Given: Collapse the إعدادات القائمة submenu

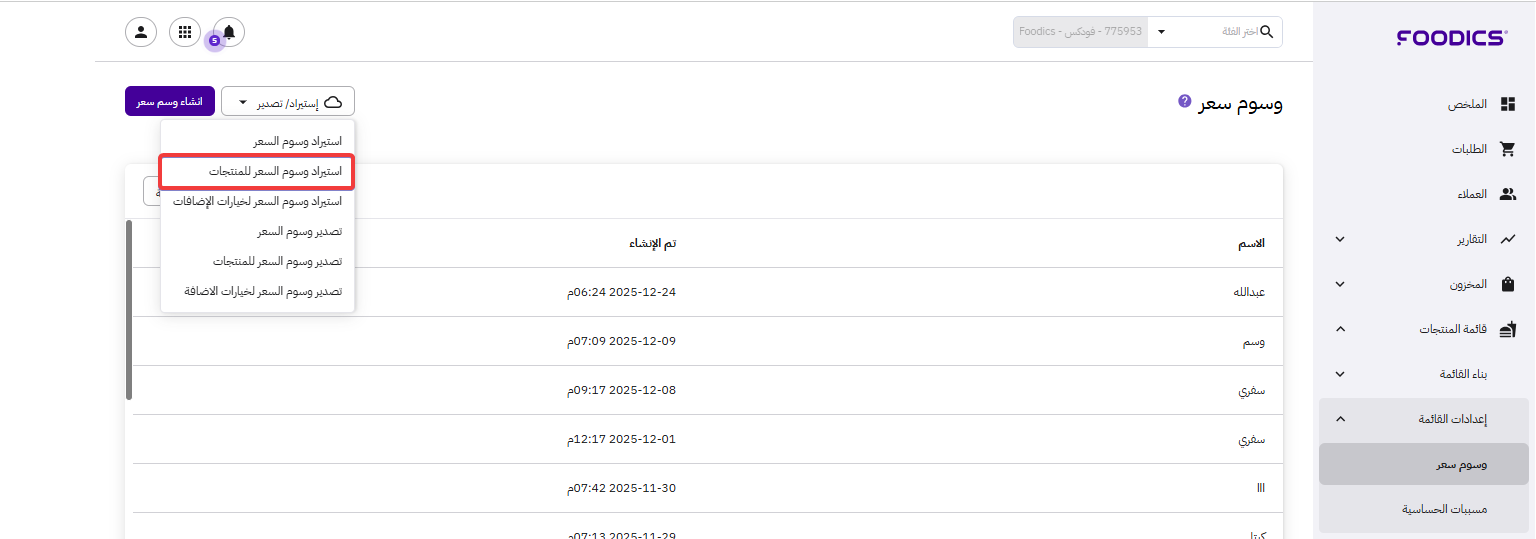Looking at the screenshot, I should click(x=1340, y=419).
